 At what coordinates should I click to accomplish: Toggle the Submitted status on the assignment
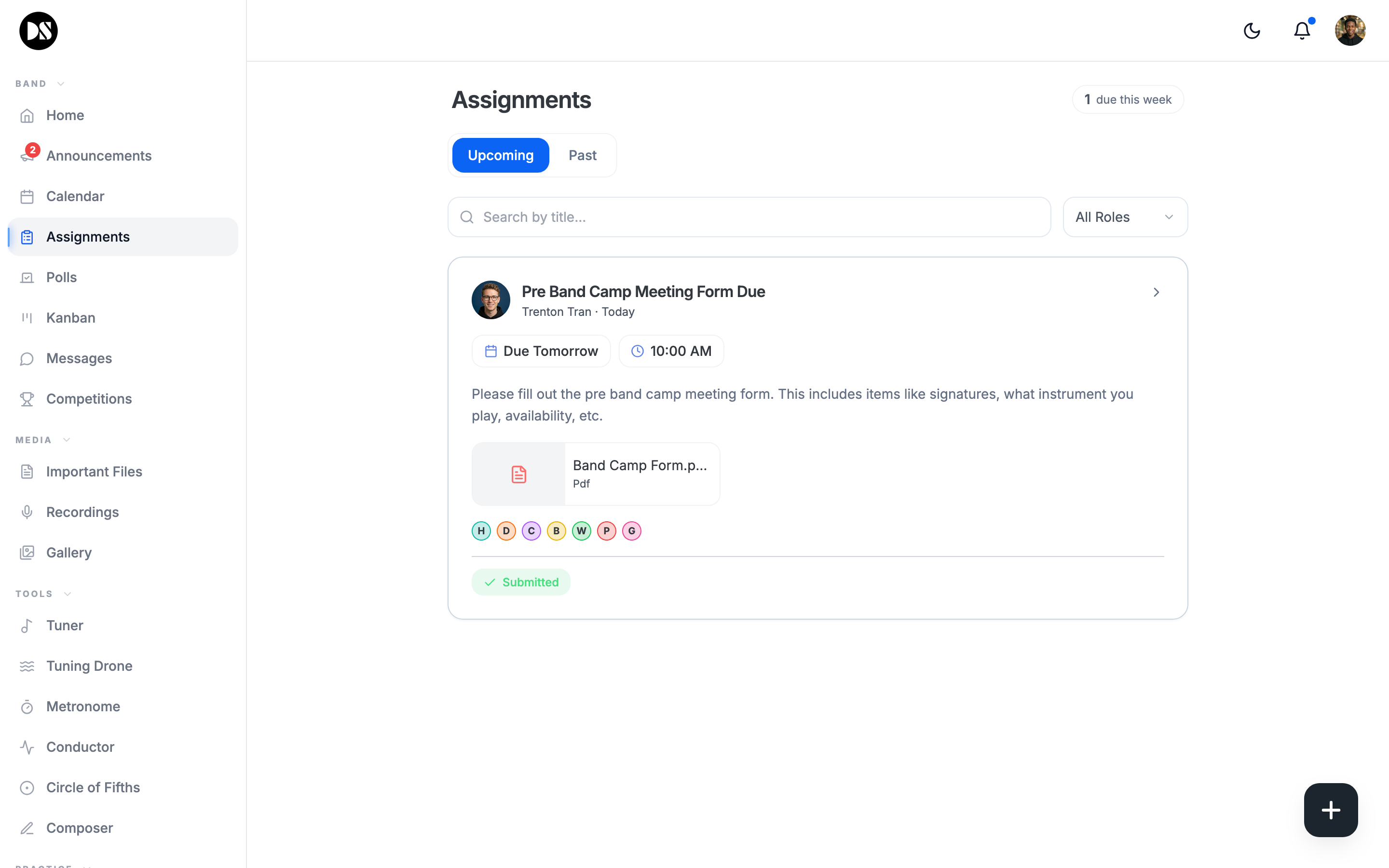(520, 582)
